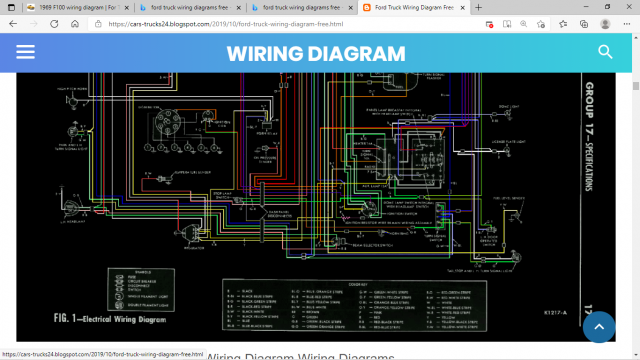
Task: Click the vertical page scrollbar thumb
Action: click(636, 86)
